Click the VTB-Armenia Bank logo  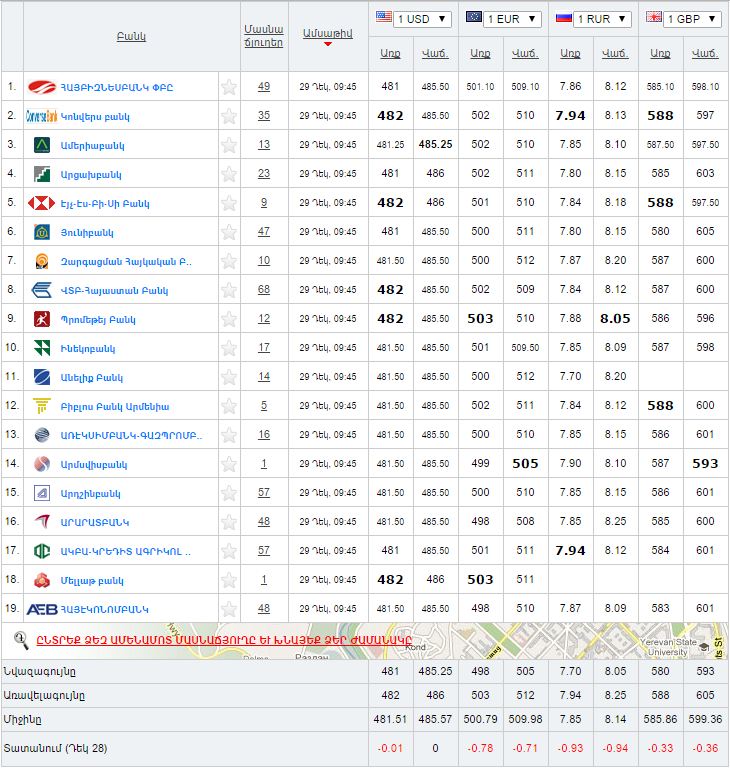click(x=42, y=290)
